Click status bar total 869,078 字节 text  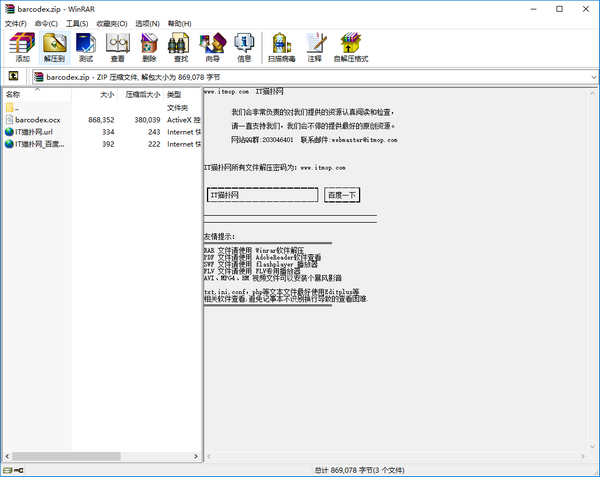[359, 470]
